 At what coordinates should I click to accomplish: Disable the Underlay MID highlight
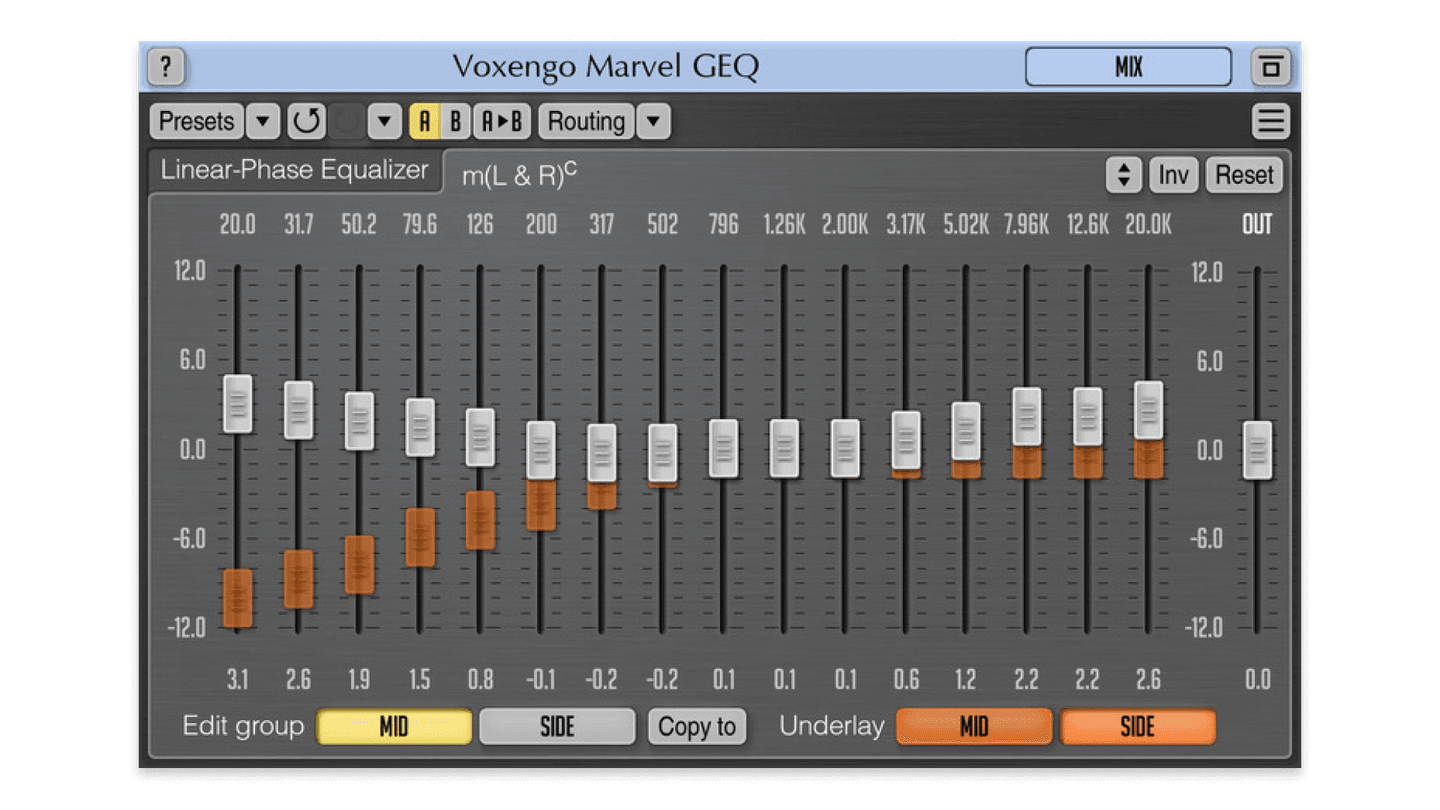(973, 726)
